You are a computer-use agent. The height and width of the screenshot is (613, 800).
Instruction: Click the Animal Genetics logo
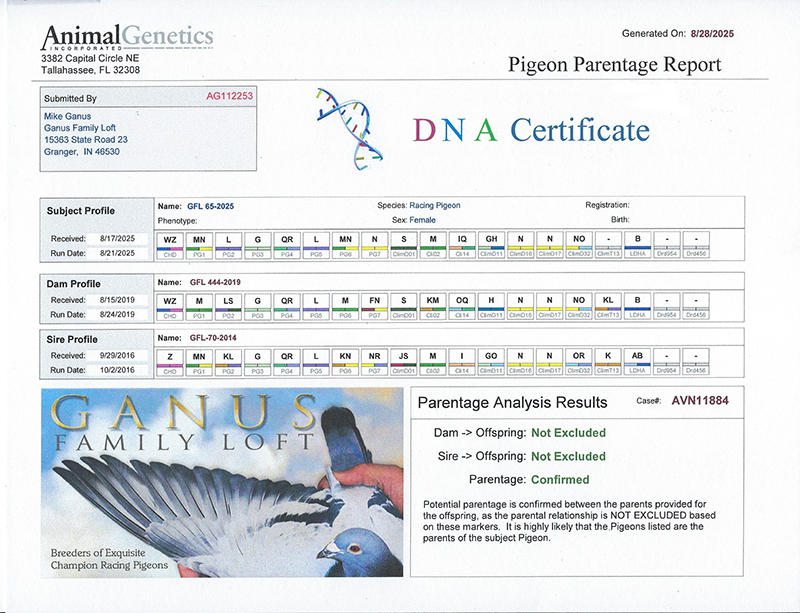pyautogui.click(x=127, y=39)
